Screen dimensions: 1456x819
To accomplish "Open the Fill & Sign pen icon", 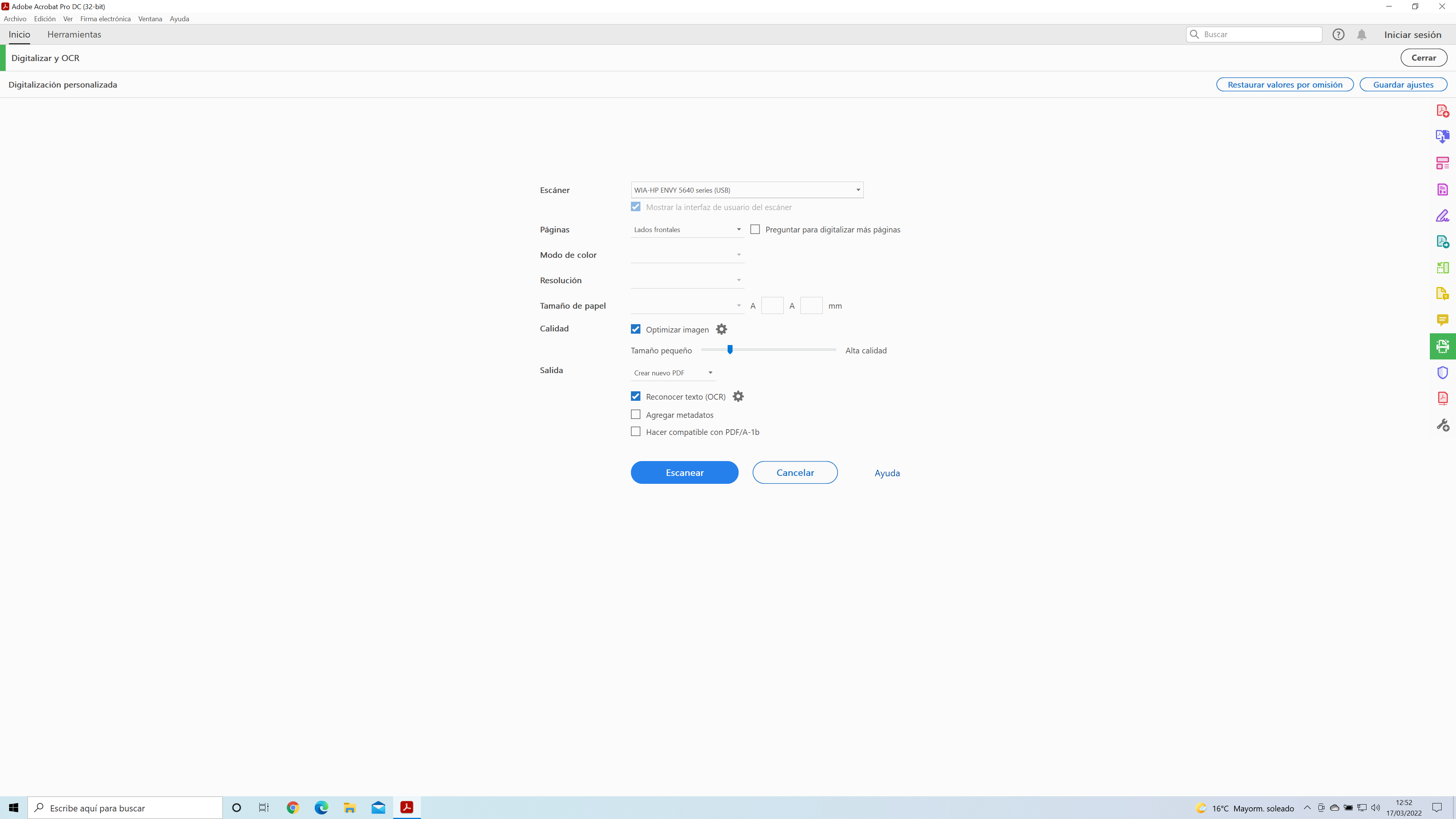I will (1442, 215).
